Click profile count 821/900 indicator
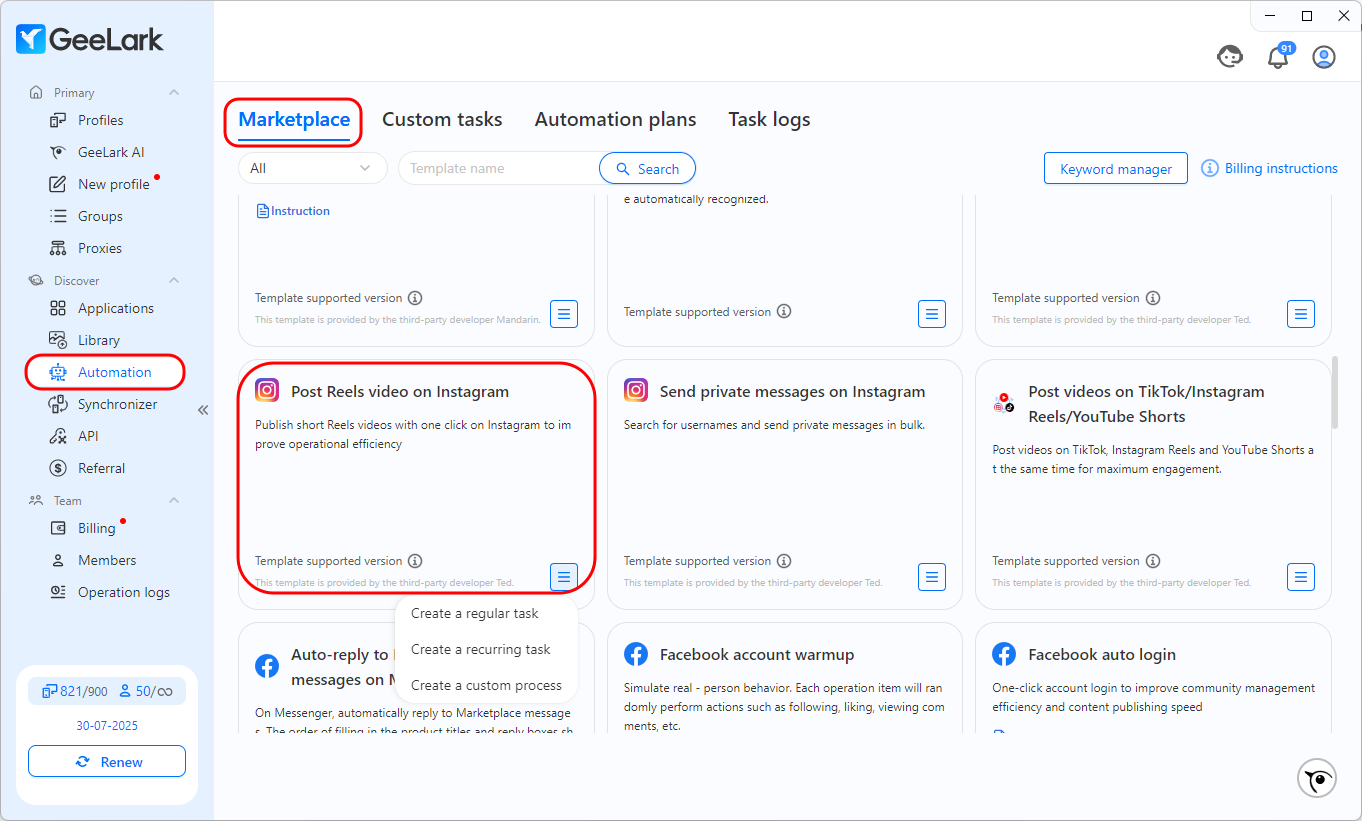1362x821 pixels. 75,691
